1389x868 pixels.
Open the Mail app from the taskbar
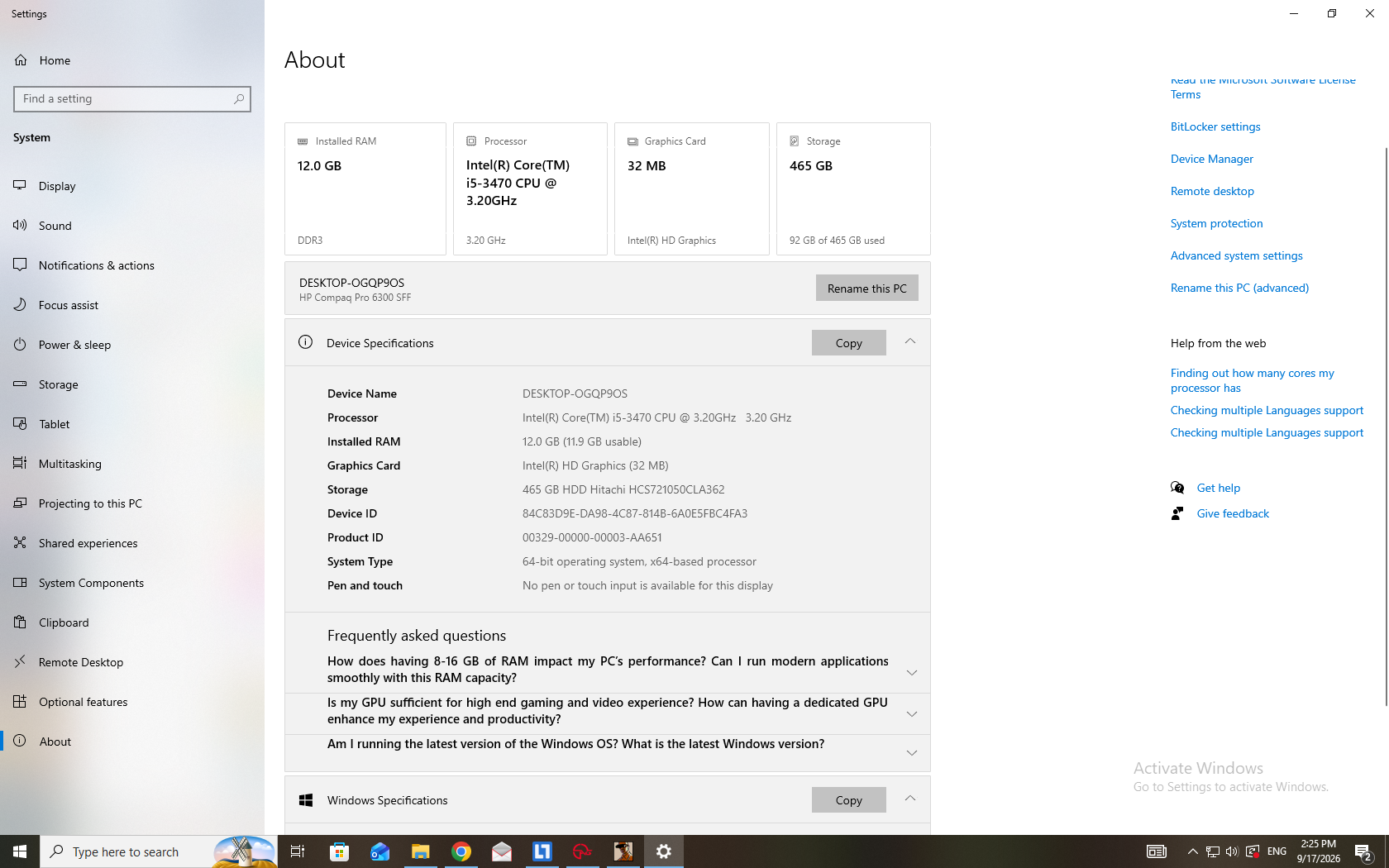502,851
